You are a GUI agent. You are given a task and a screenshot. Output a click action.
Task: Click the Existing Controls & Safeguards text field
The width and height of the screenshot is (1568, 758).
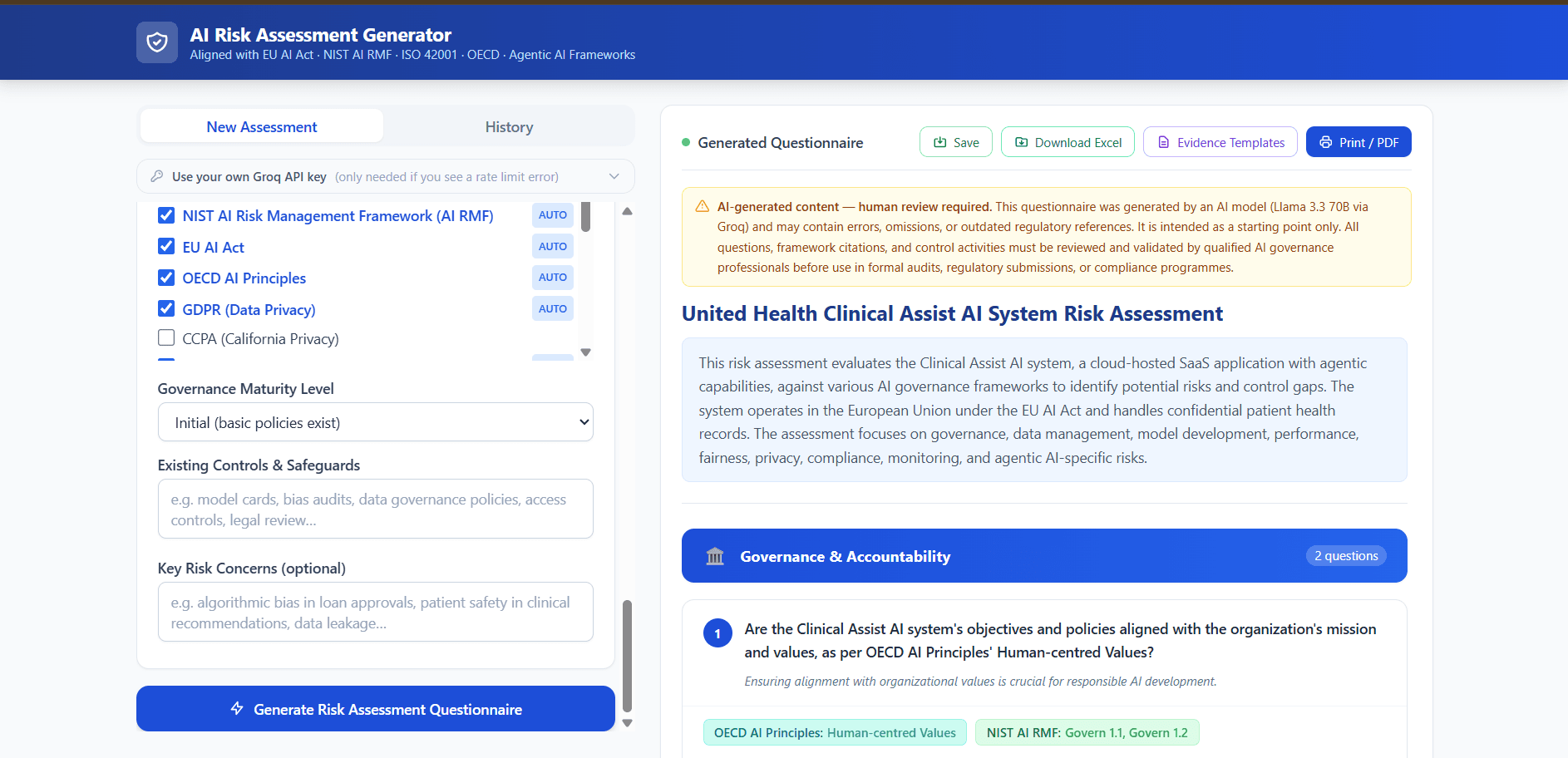click(x=376, y=509)
